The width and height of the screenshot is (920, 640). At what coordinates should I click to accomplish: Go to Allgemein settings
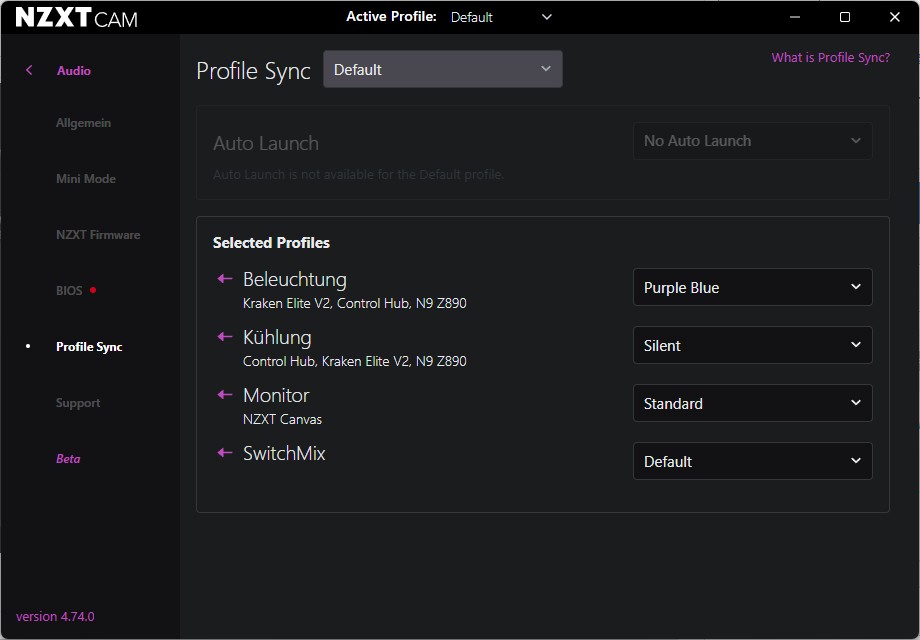(83, 123)
